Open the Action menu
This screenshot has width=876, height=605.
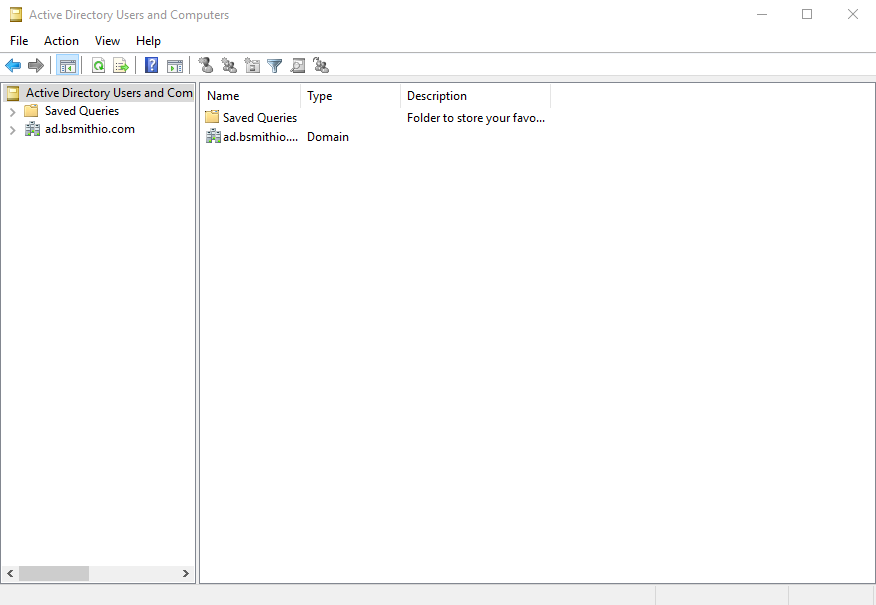[61, 41]
